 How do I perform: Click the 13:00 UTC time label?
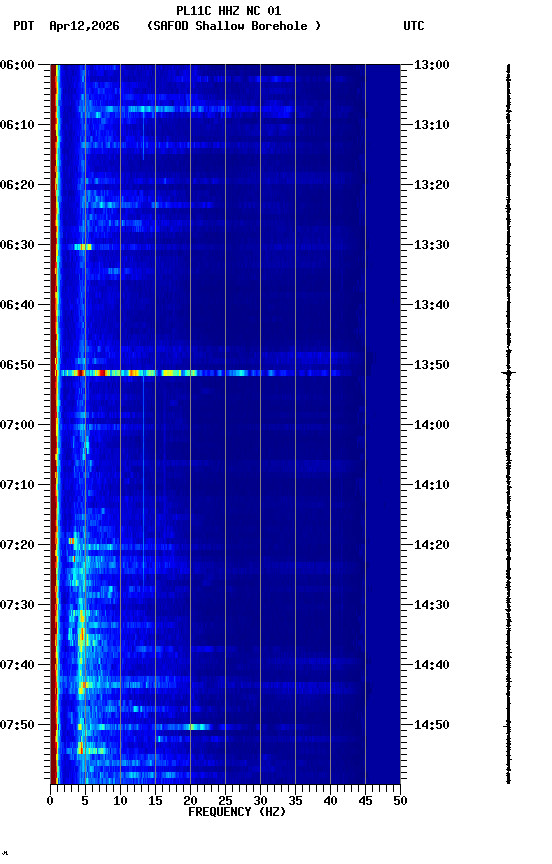(432, 65)
